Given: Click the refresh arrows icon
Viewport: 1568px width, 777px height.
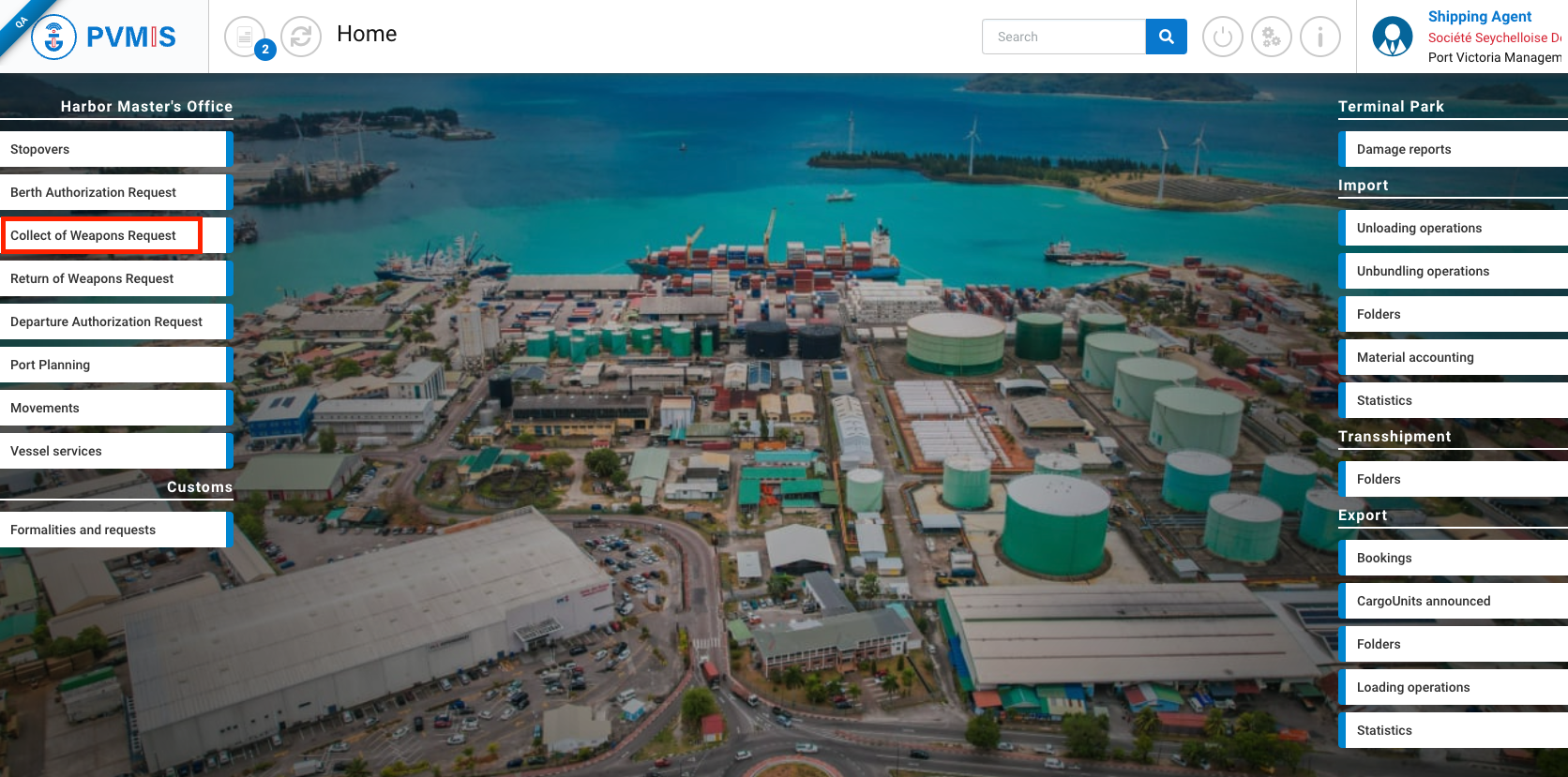Looking at the screenshot, I should pyautogui.click(x=301, y=37).
